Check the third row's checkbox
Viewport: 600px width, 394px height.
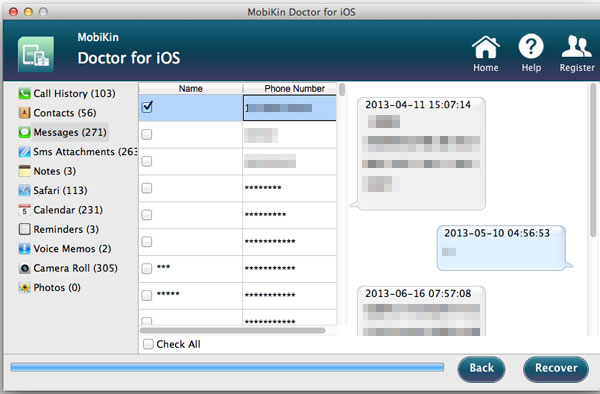(147, 161)
